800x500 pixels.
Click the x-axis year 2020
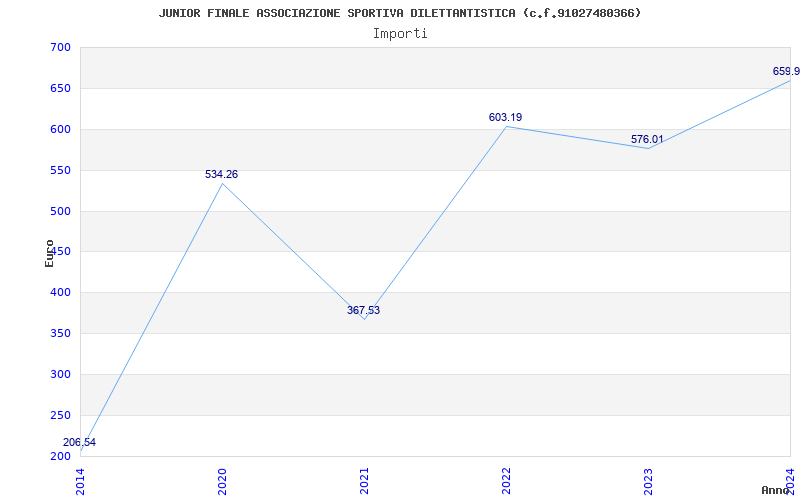(222, 482)
